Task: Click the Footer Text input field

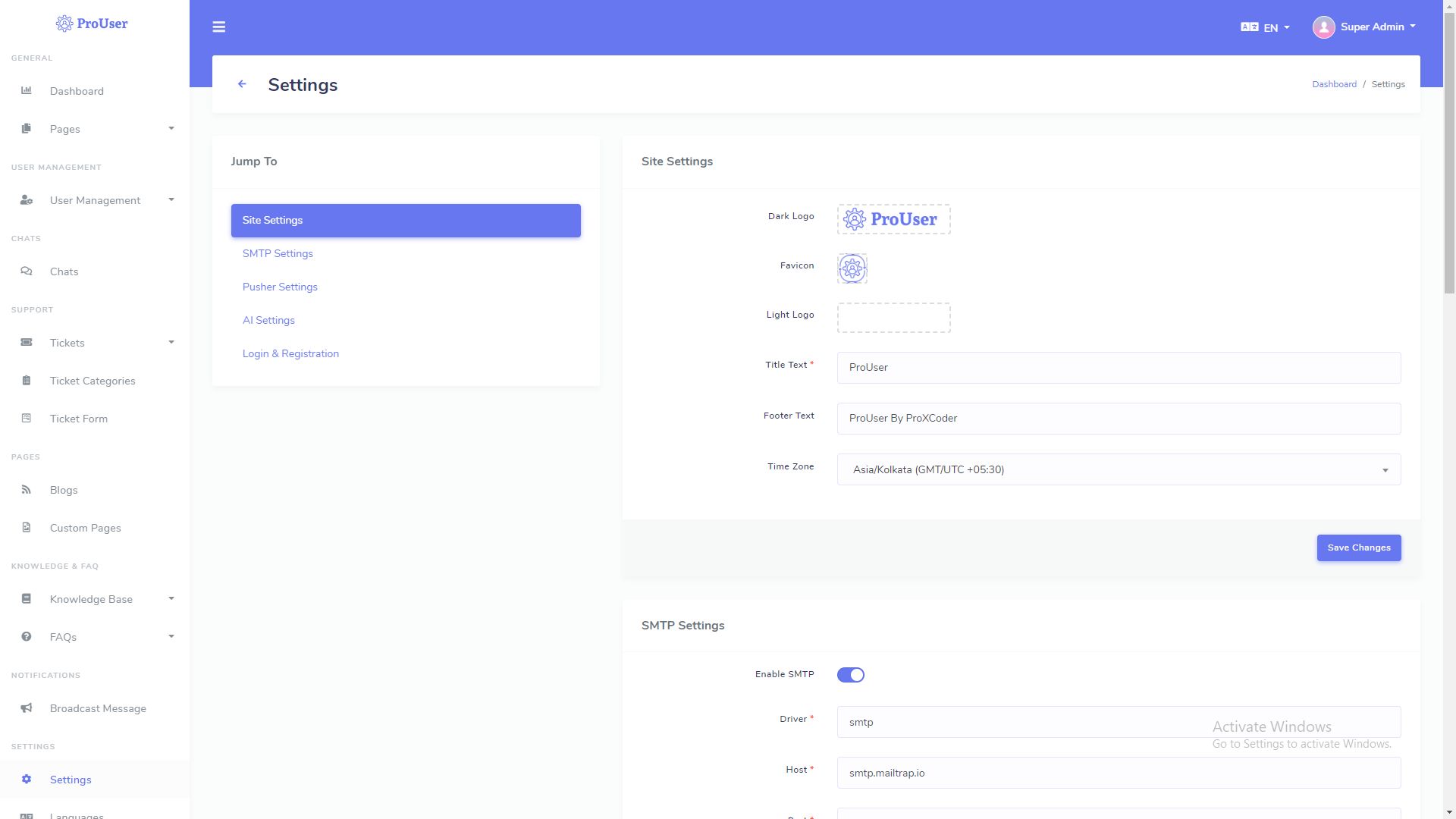Action: coord(1118,419)
